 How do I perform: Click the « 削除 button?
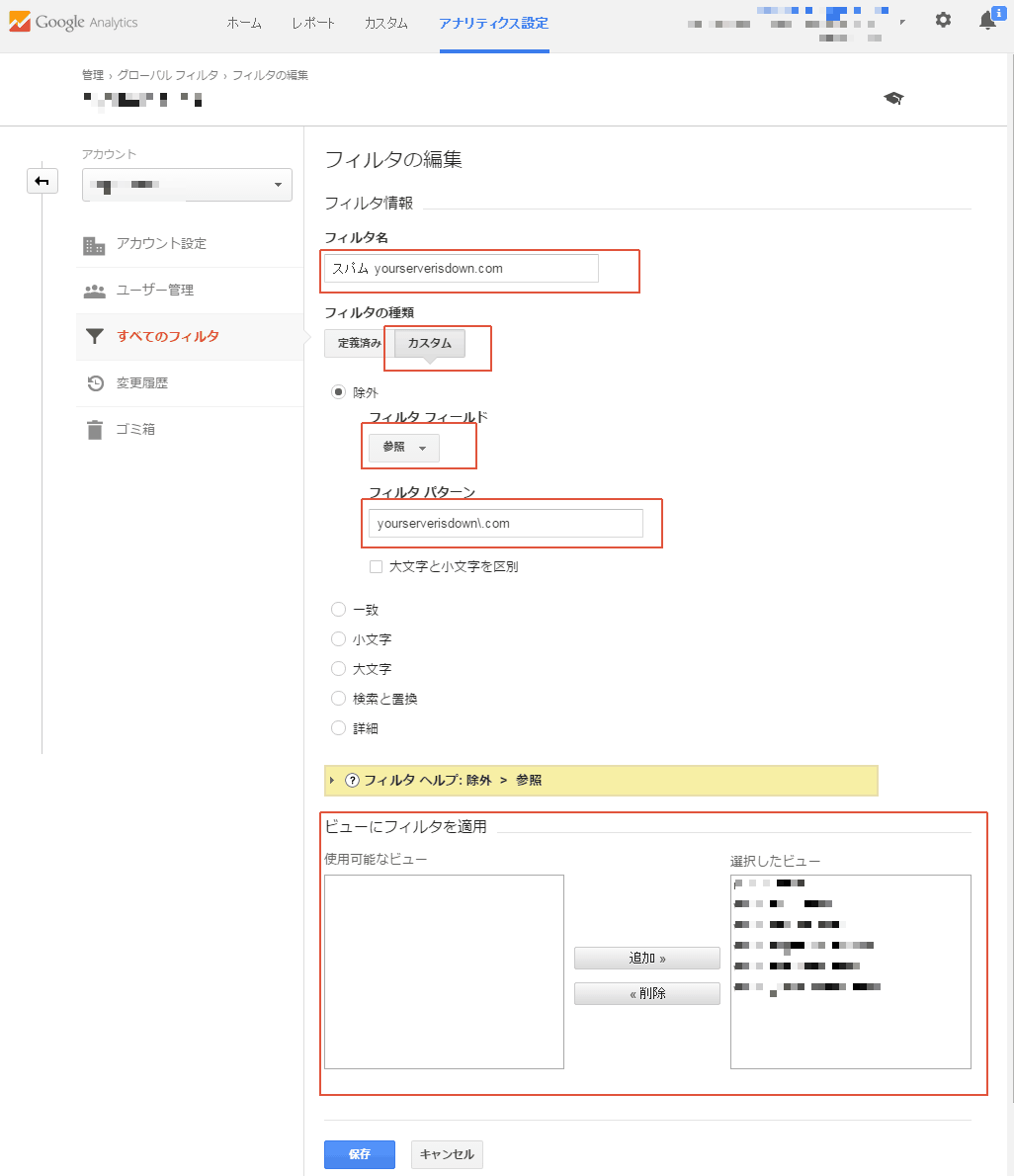647,993
